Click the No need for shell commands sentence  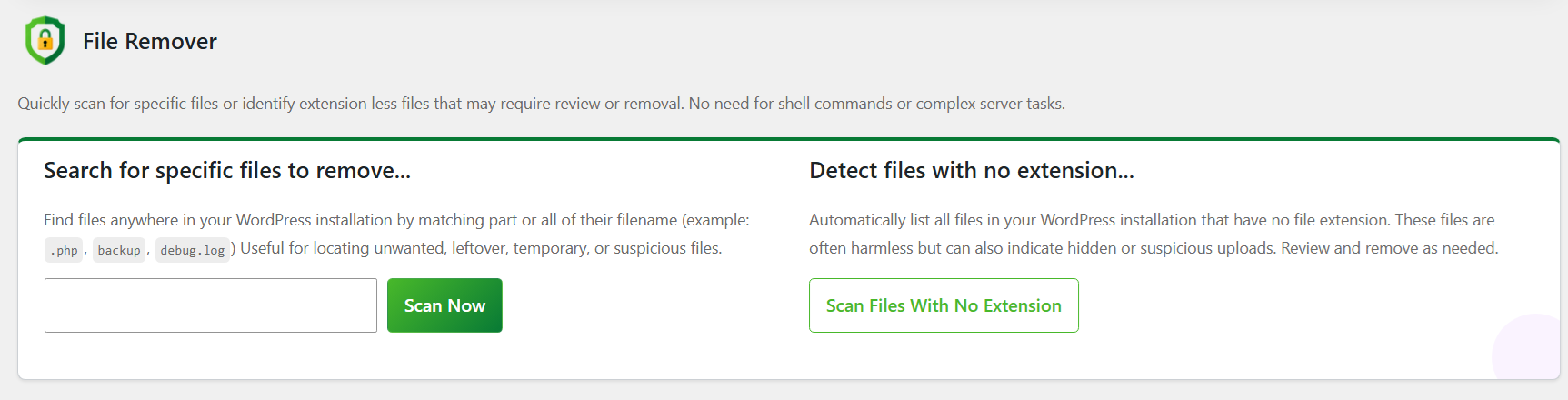pos(877,104)
